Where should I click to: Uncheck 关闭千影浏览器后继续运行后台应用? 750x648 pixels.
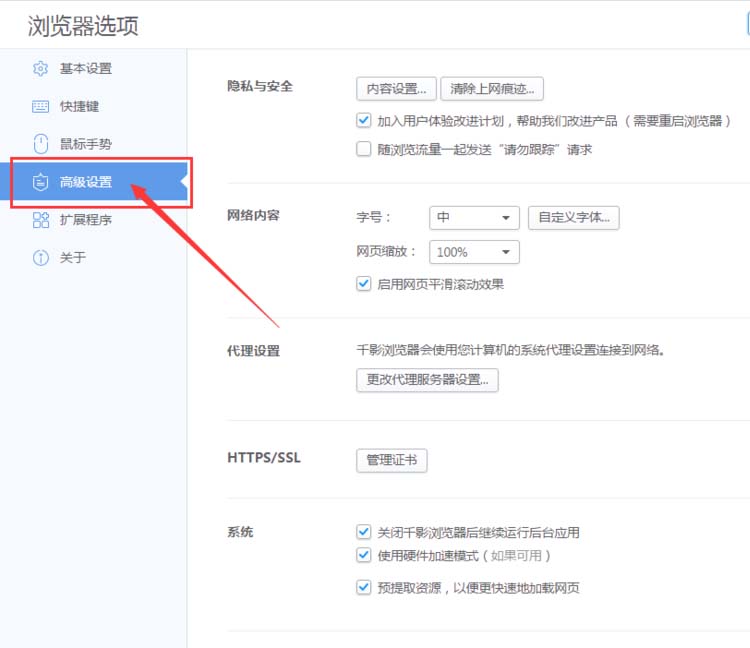364,532
